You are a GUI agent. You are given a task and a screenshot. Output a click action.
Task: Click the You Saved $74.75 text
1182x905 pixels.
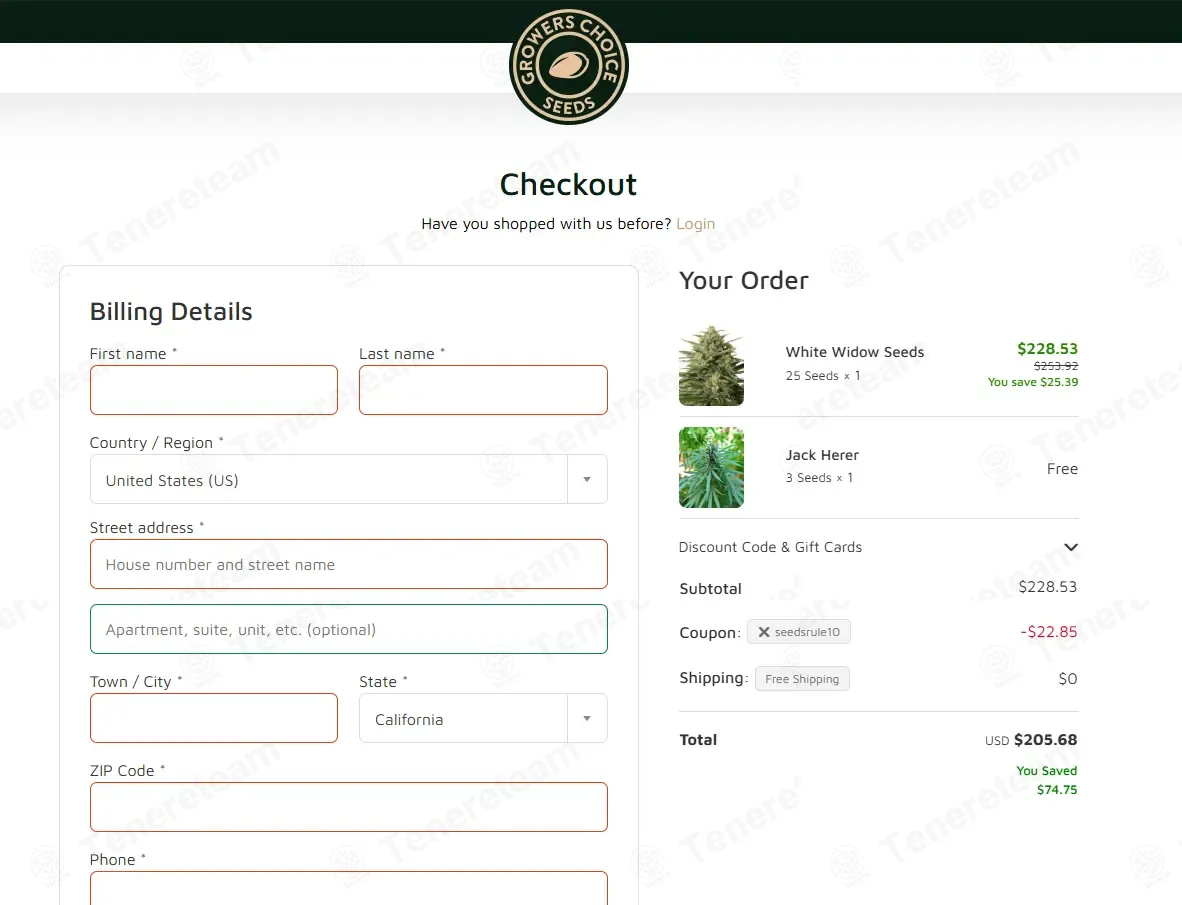(1046, 780)
